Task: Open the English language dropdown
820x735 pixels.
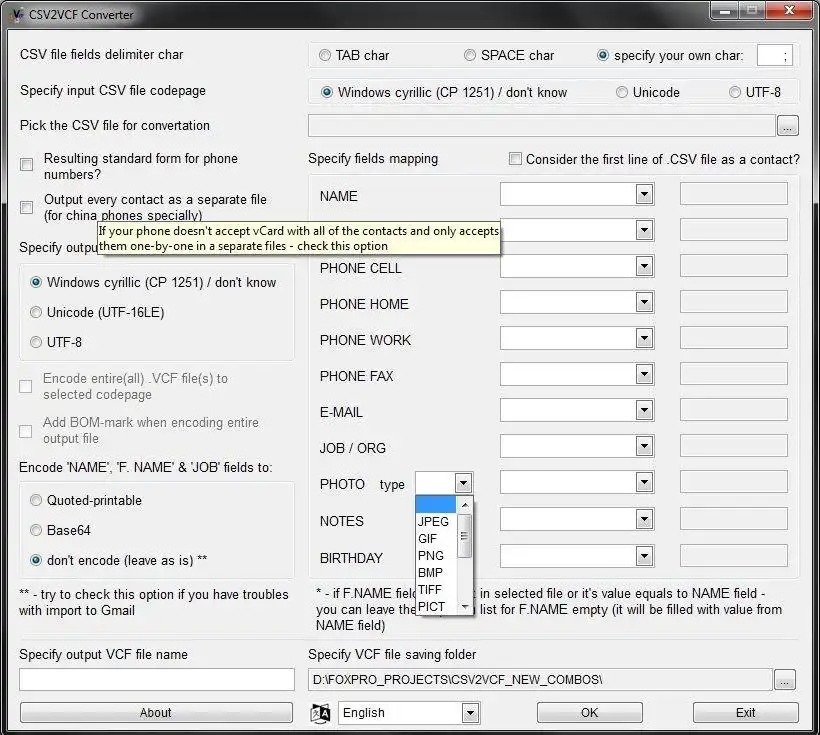Action: 470,713
